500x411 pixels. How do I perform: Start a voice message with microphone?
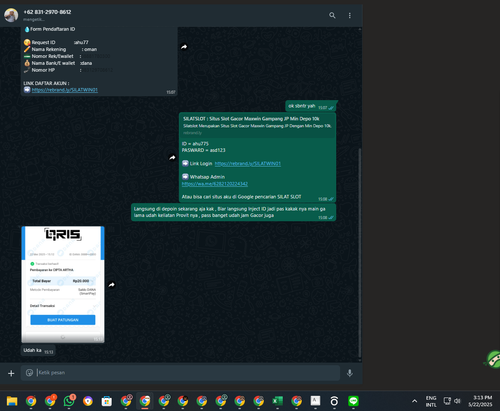(350, 373)
